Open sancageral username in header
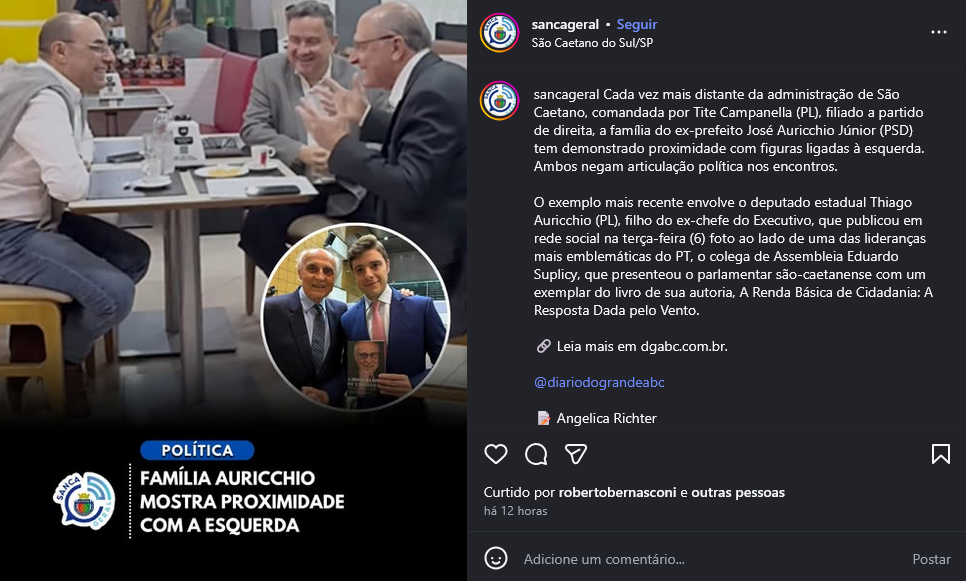966x581 pixels. click(565, 25)
